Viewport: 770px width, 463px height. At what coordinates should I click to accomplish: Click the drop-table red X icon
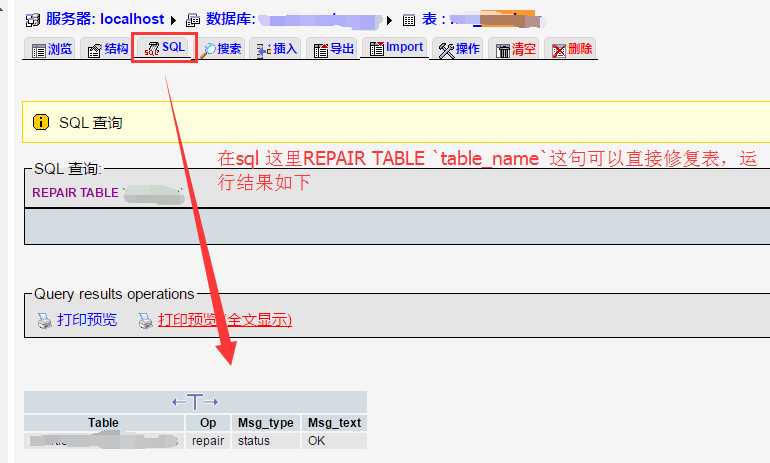559,51
